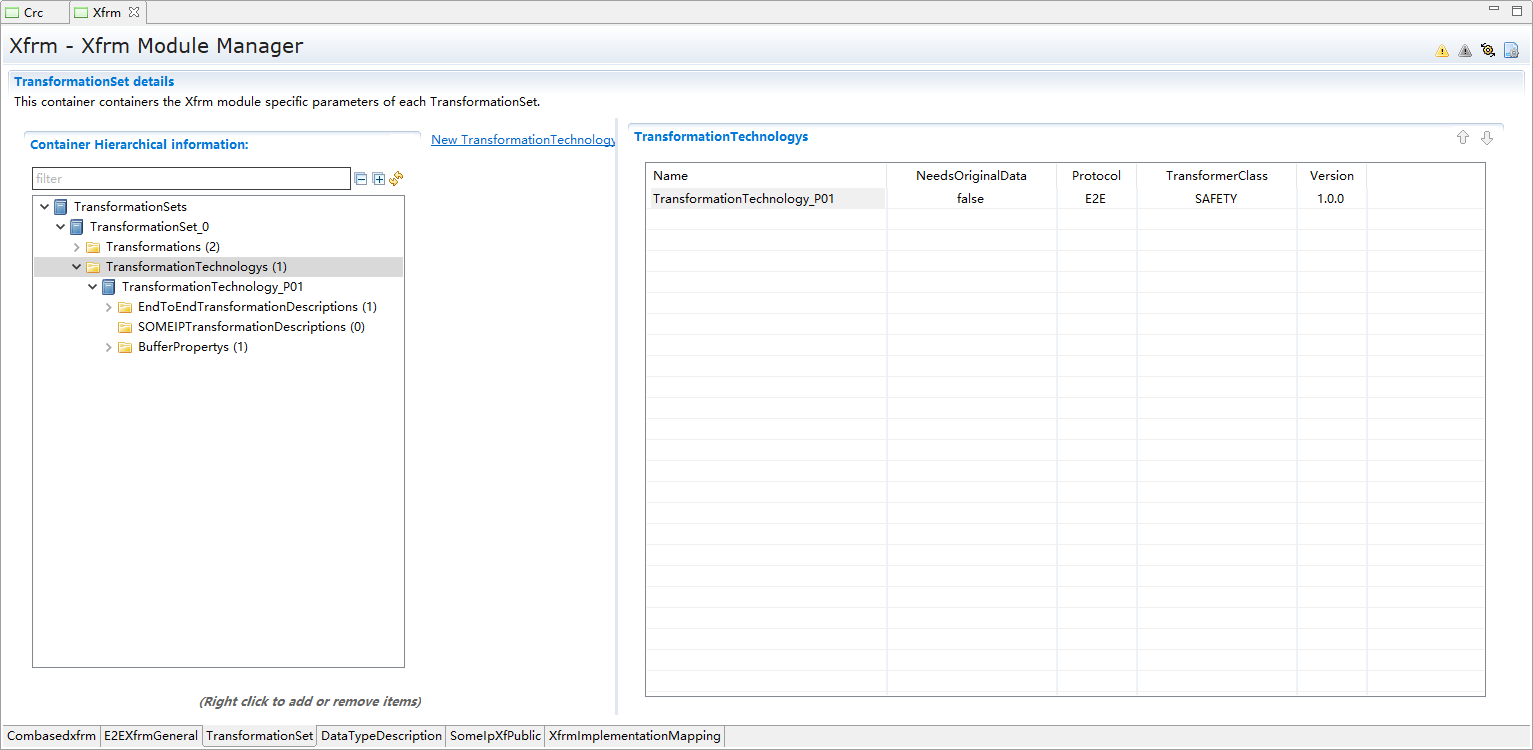Select SOMEIPTransformationDescriptions (0) in the tree
This screenshot has height=750, width=1533.
251,327
